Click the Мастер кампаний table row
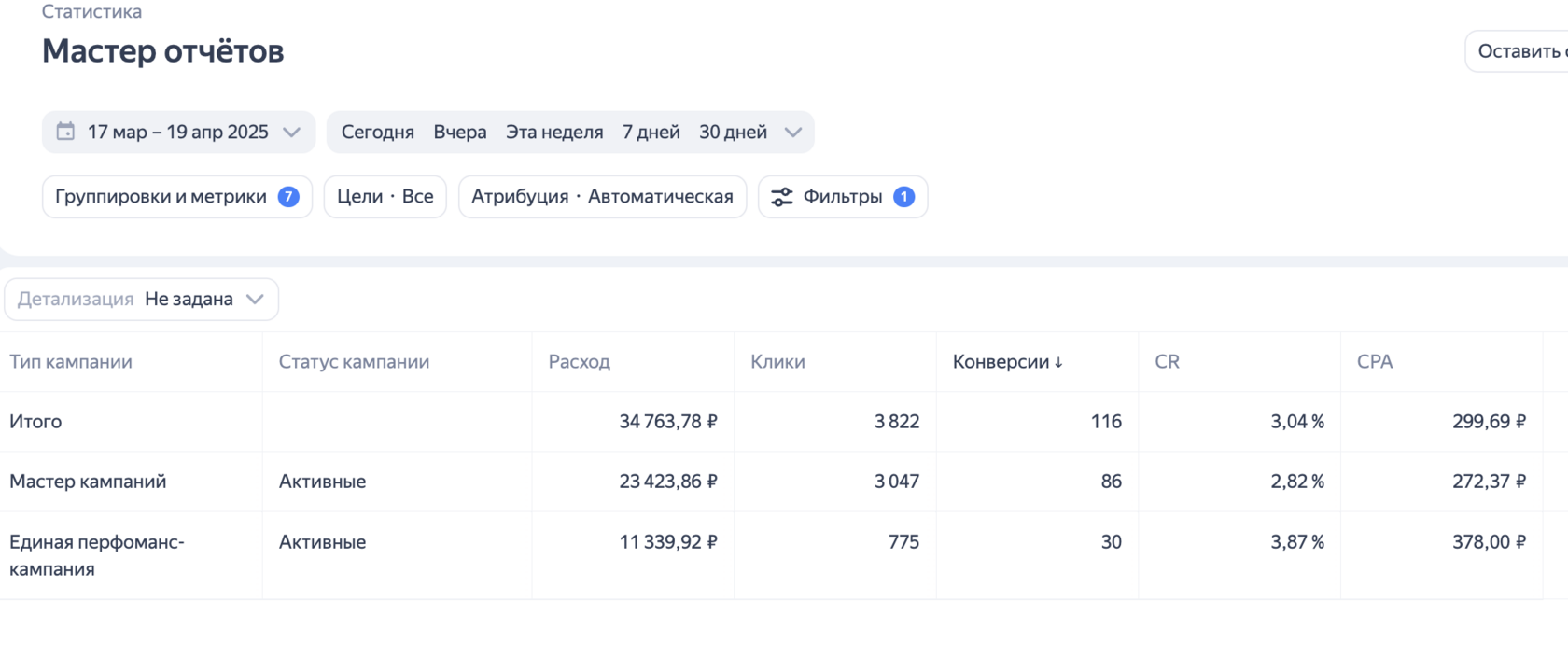This screenshot has height=657, width=1568. pos(88,482)
